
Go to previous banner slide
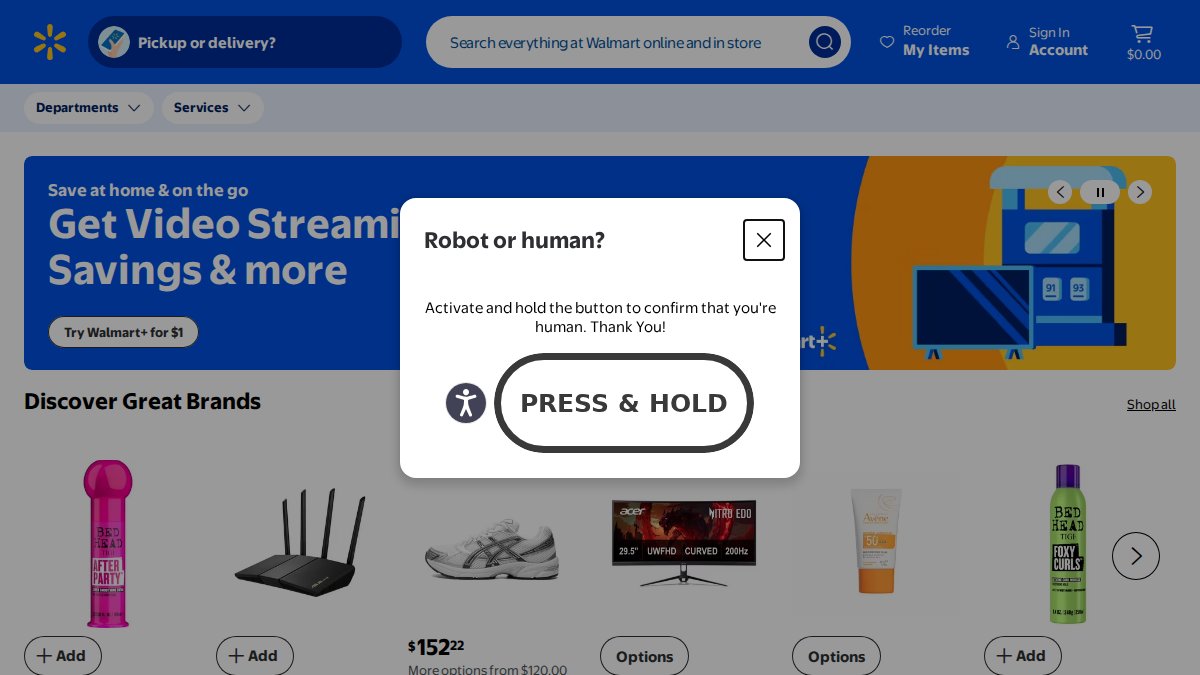[1060, 192]
